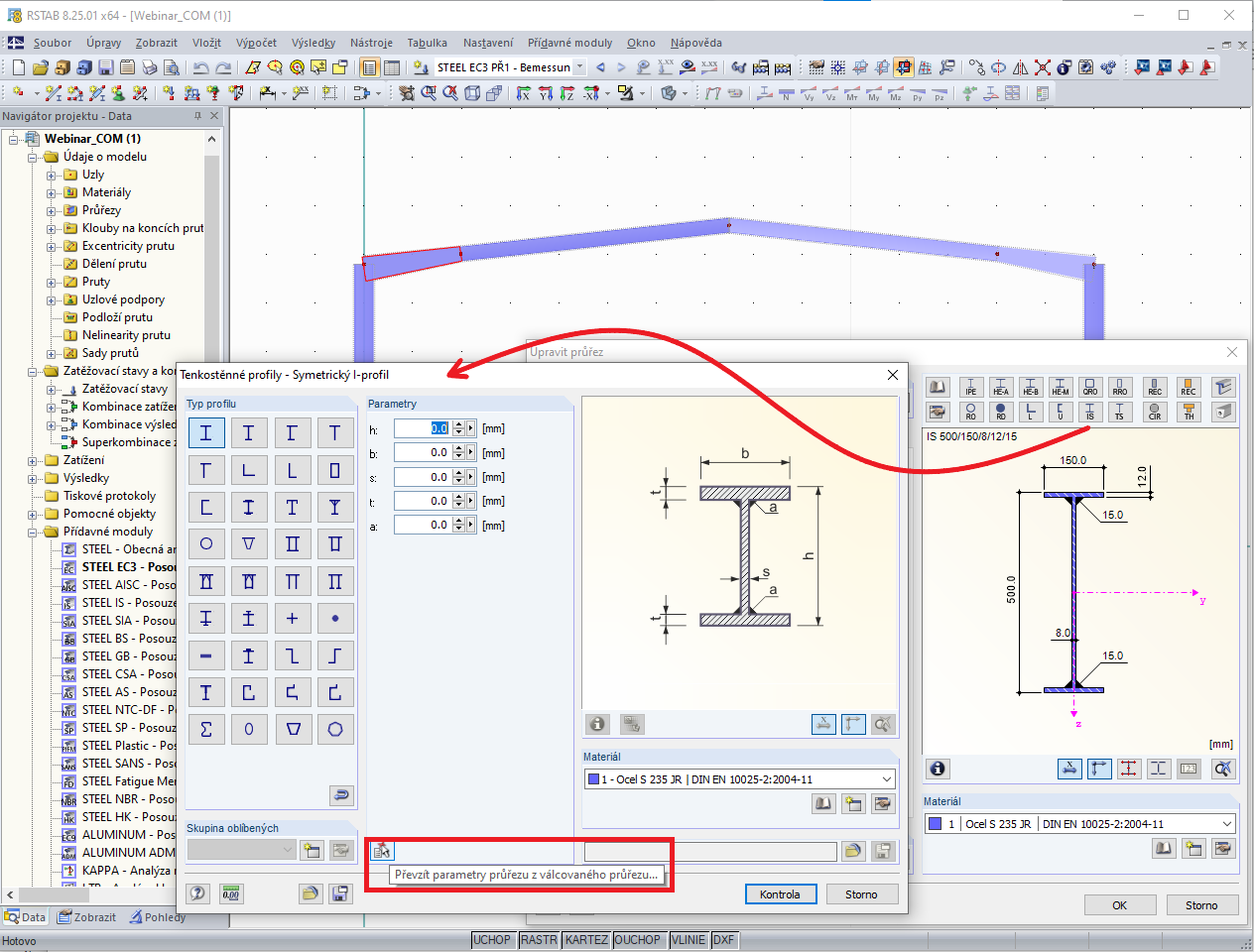This screenshot has height=952, width=1254.
Task: Select the solid round bar dot profile
Action: pos(335,618)
